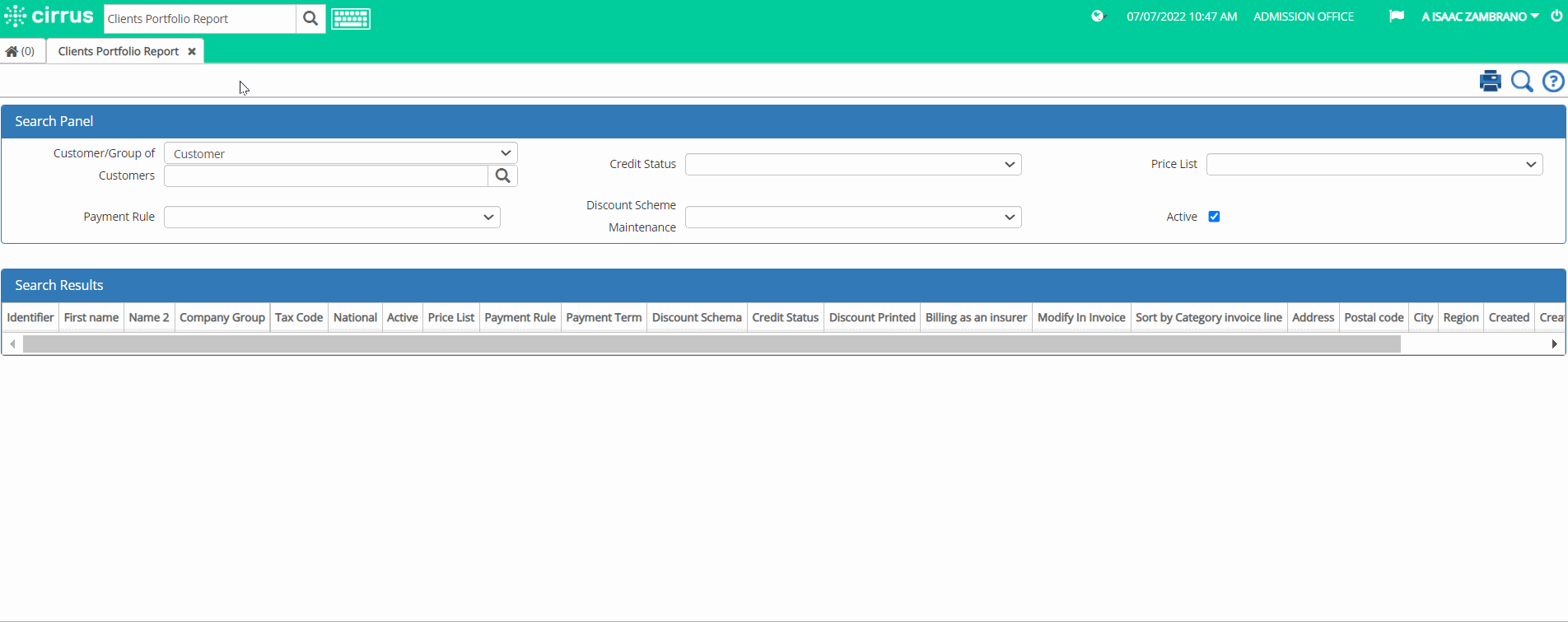The height and width of the screenshot is (622, 1568).
Task: Click the top search magnifier button
Action: coord(310,19)
